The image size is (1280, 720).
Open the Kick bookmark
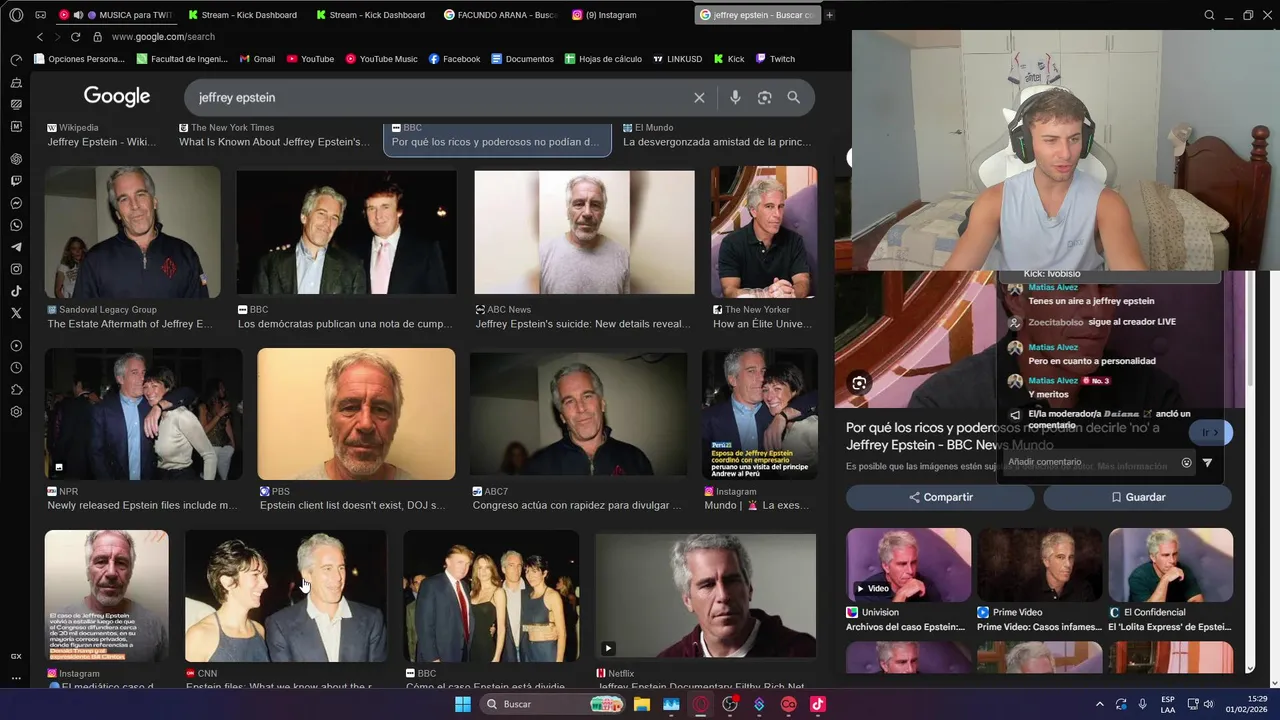tap(728, 59)
